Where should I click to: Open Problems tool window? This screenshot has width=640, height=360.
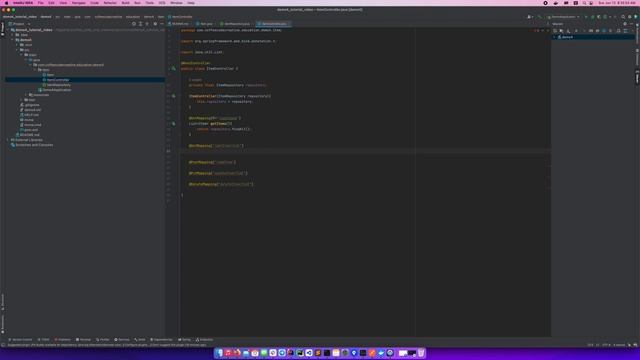click(x=63, y=340)
